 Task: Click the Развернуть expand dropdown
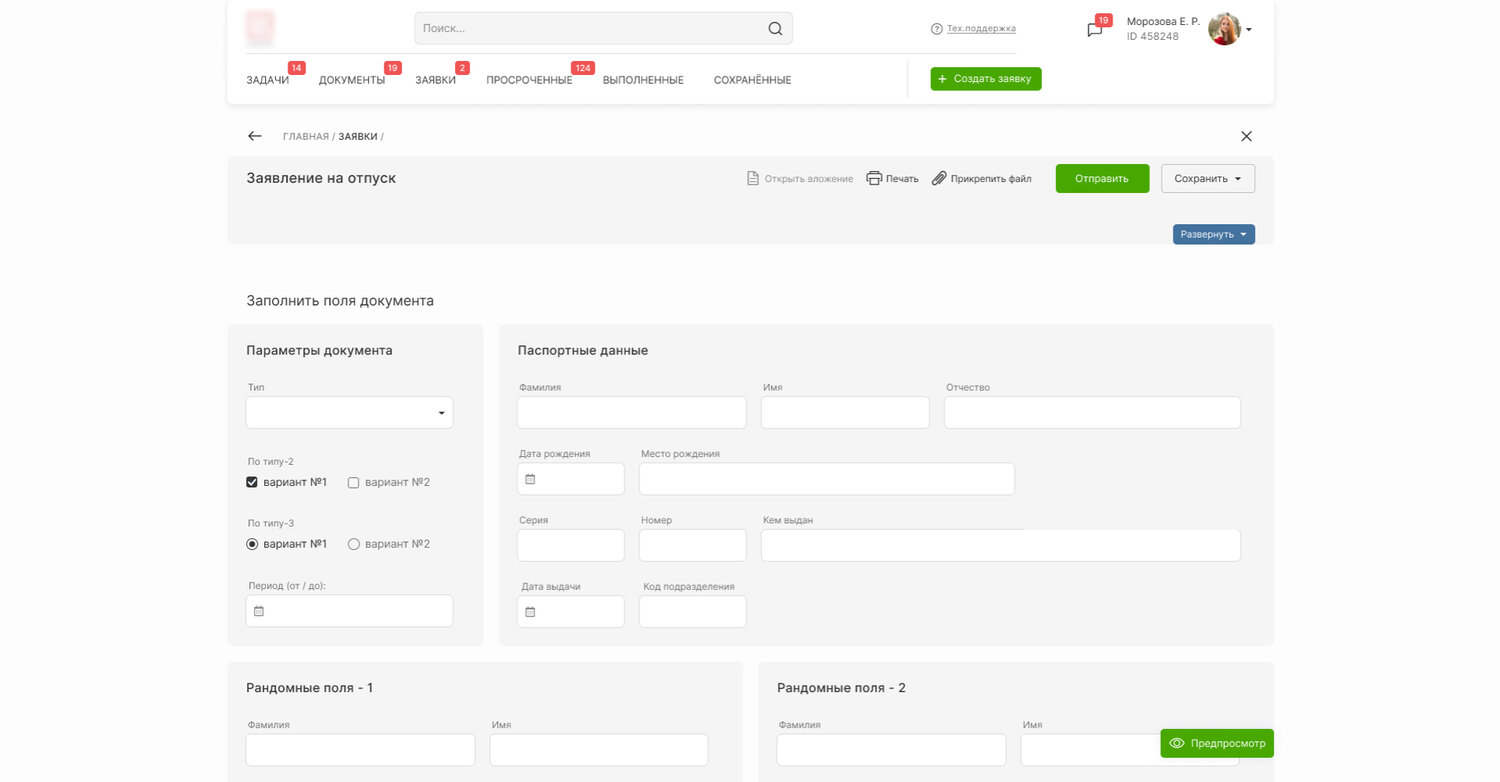pos(1214,234)
